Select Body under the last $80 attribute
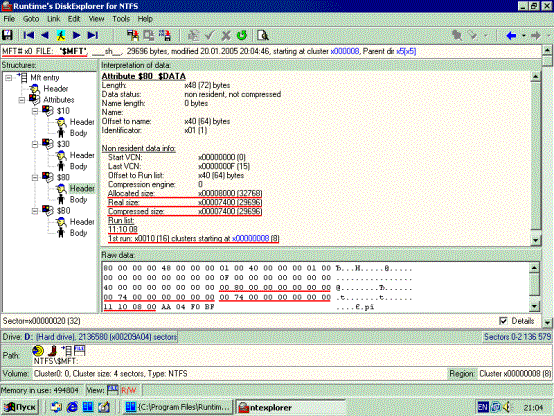554x416 pixels. [78, 233]
